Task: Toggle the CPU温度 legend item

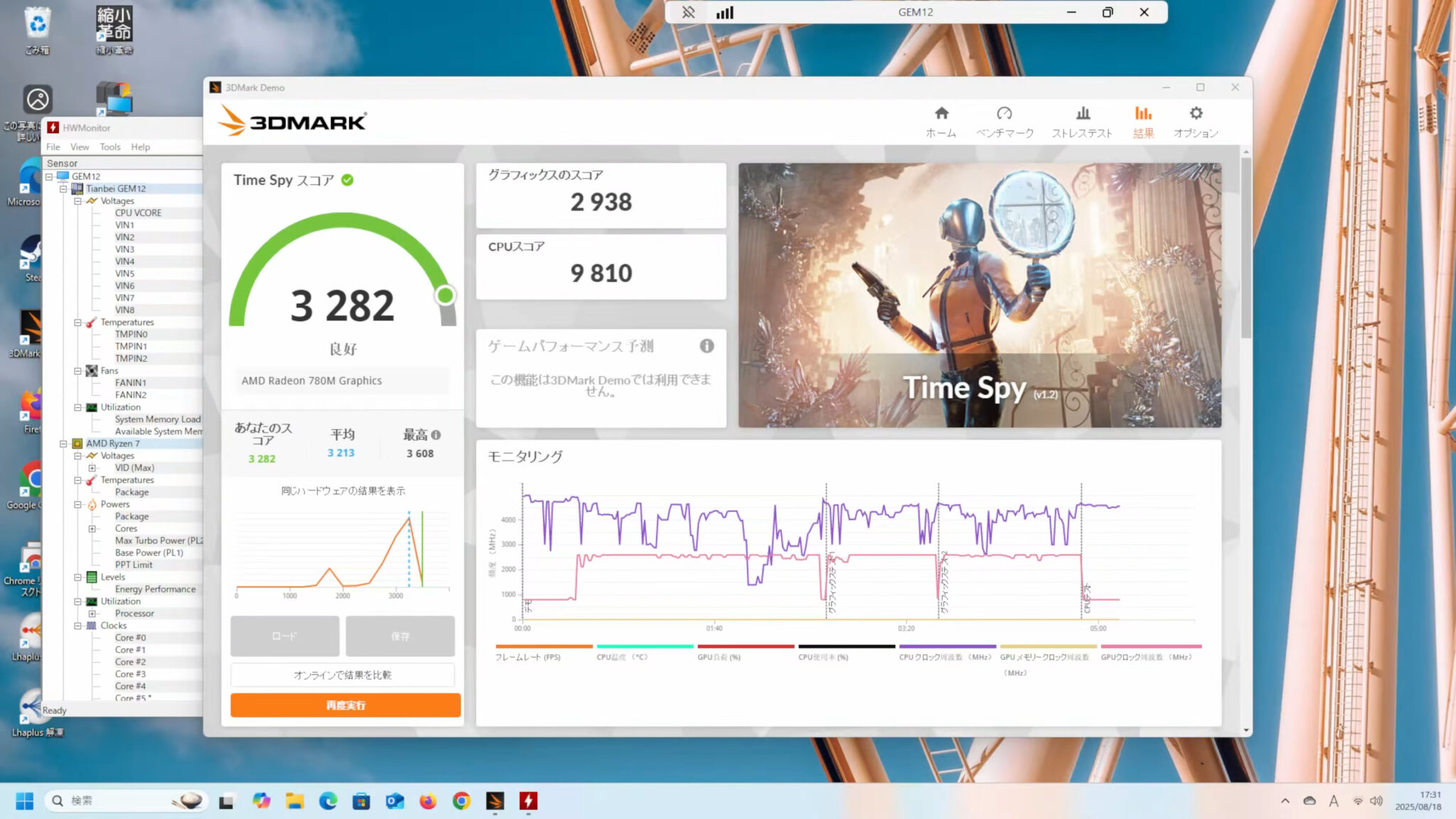Action: click(645, 652)
